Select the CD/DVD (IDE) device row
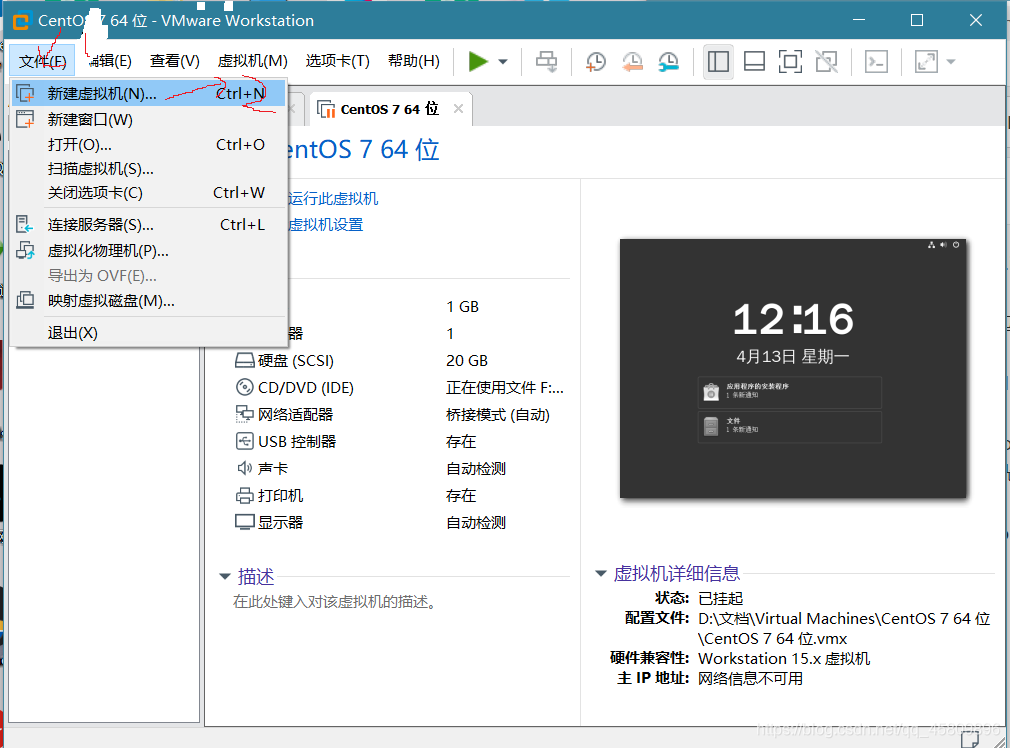Viewport: 1010px width, 748px height. 401,388
